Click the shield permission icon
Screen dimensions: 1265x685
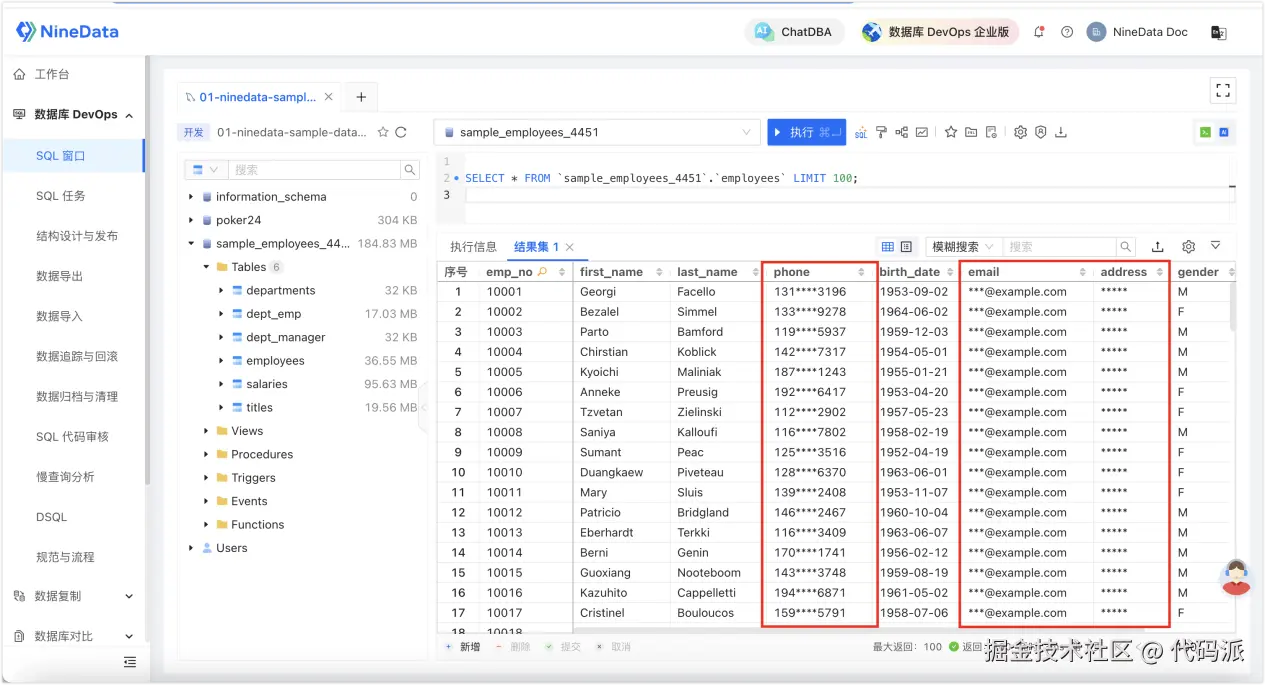[1040, 132]
